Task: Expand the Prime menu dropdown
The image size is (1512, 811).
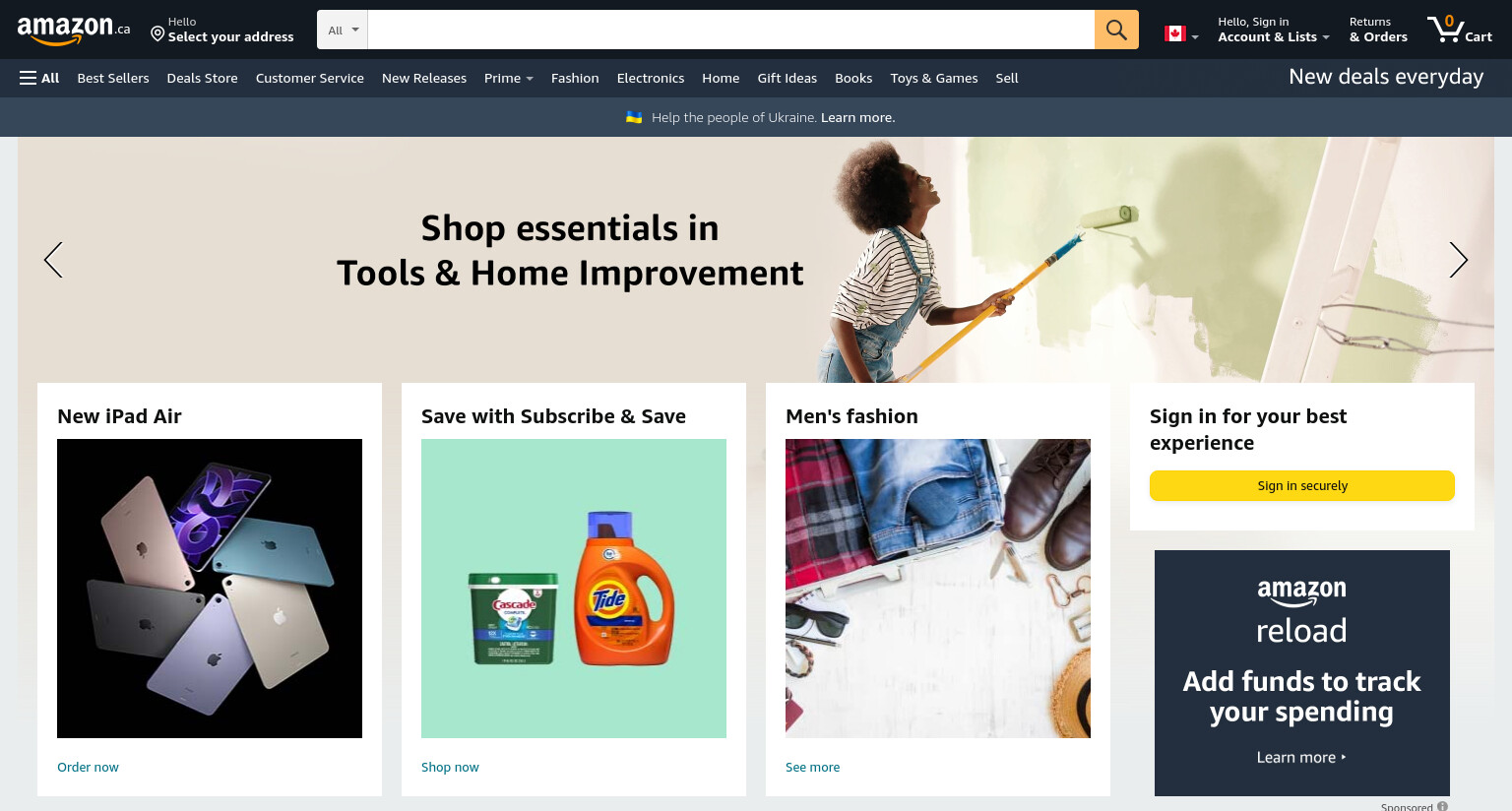Action: coord(508,78)
